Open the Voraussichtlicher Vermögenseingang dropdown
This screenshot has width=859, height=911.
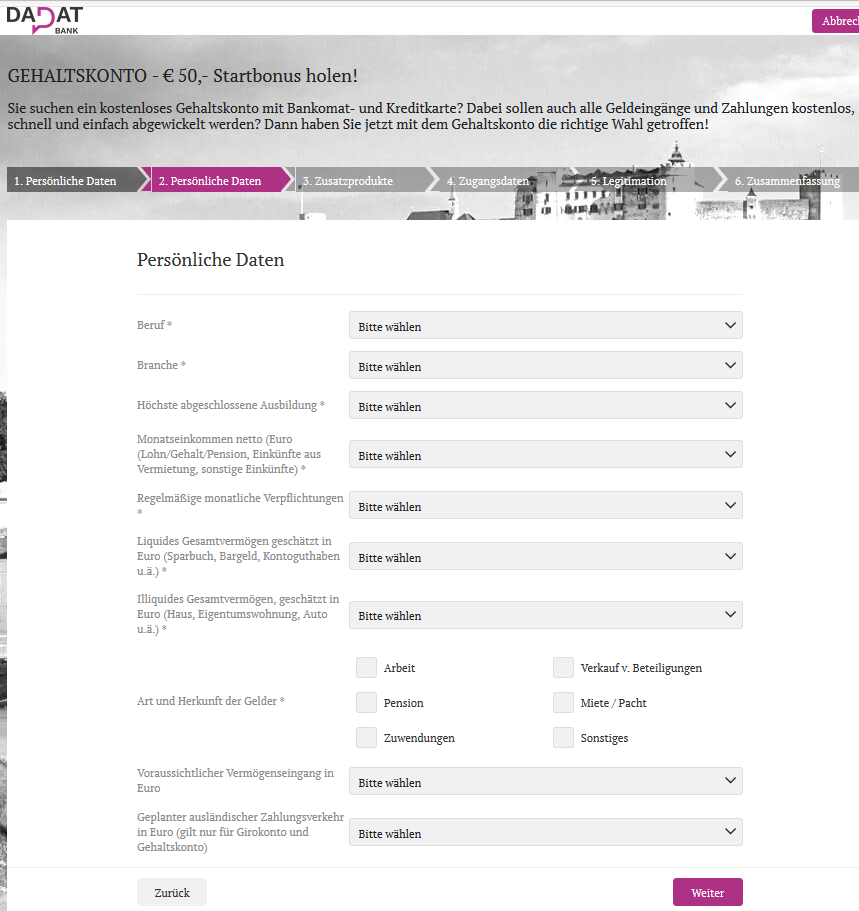pyautogui.click(x=545, y=781)
